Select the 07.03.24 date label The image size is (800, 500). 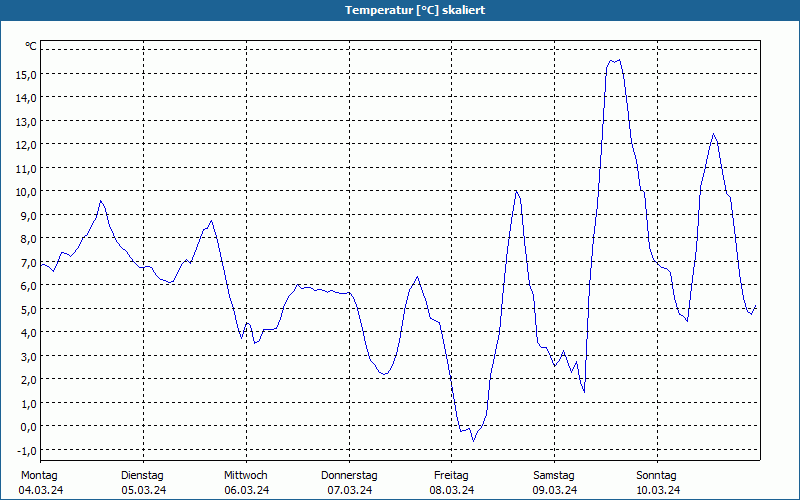click(x=349, y=490)
